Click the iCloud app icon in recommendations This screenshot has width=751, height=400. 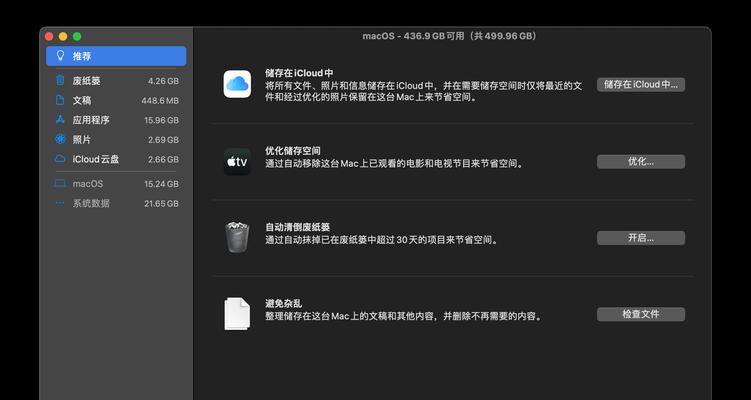(237, 84)
